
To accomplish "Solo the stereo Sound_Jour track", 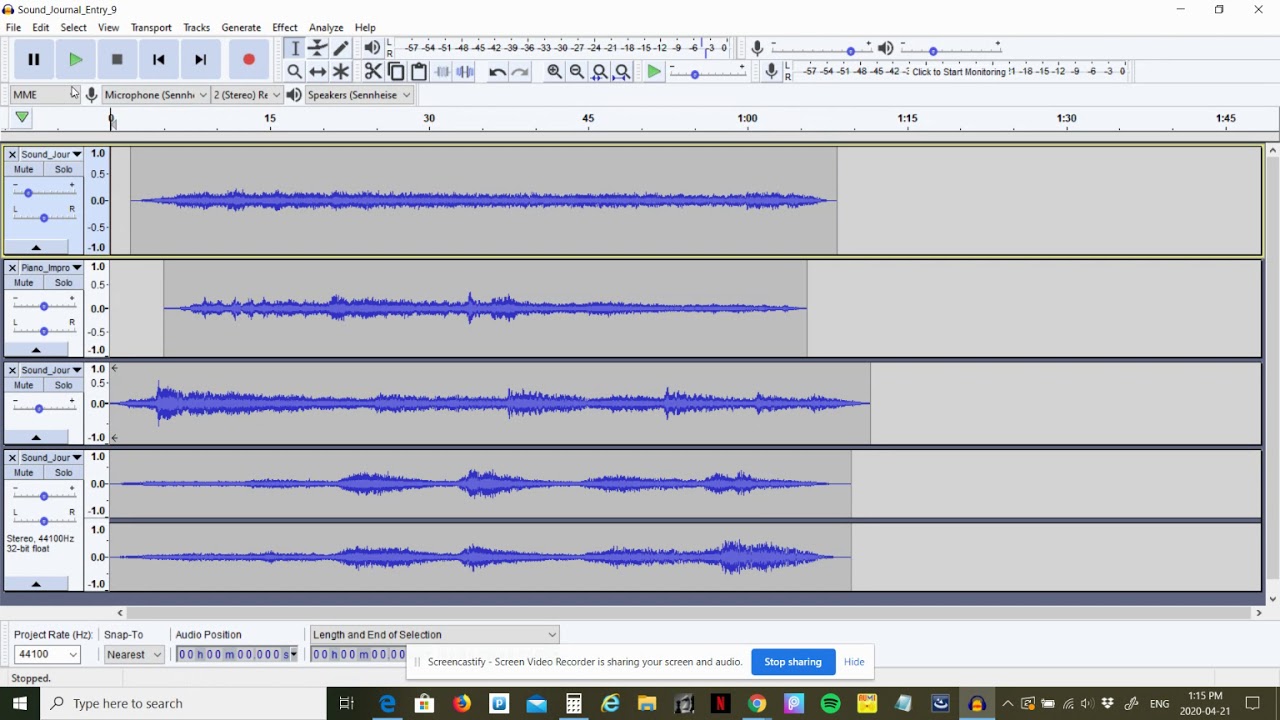I will click(63, 472).
